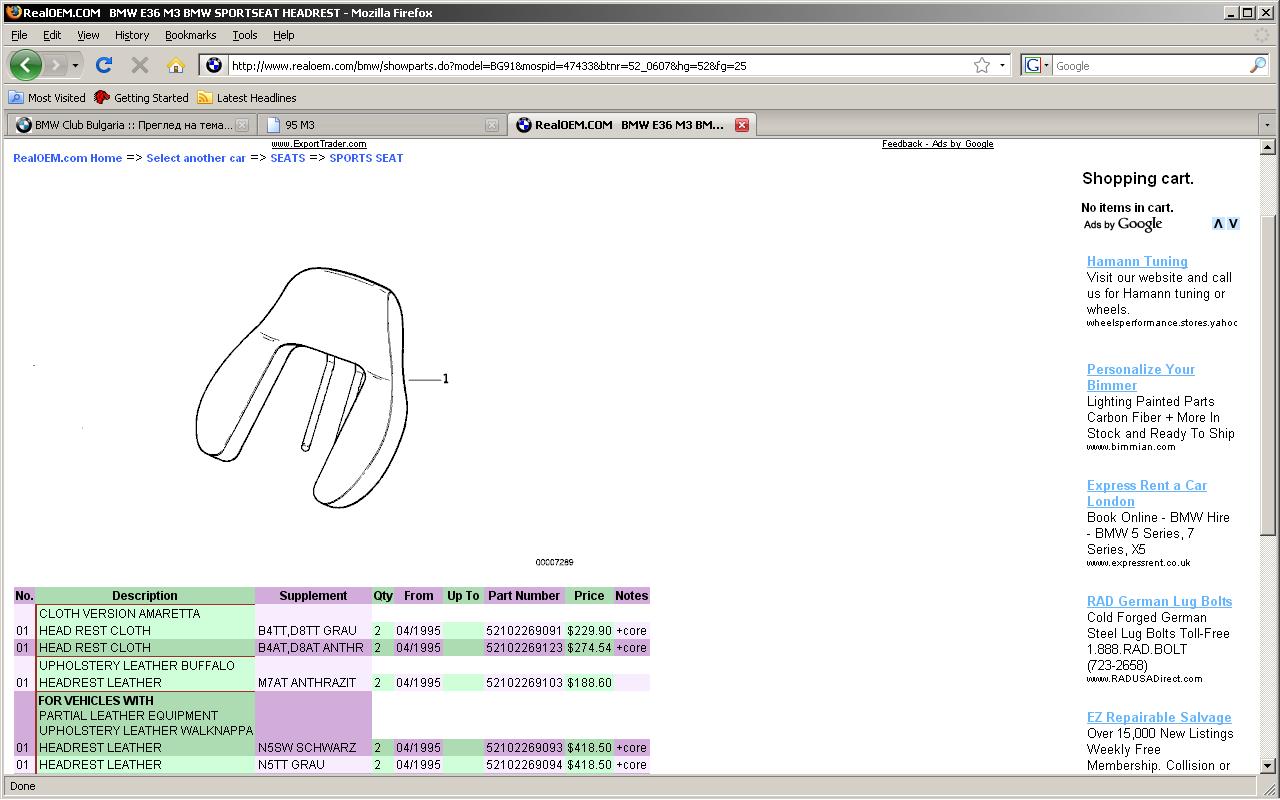Click the search magnifier icon
Viewport: 1280px width, 800px height.
click(x=1258, y=65)
